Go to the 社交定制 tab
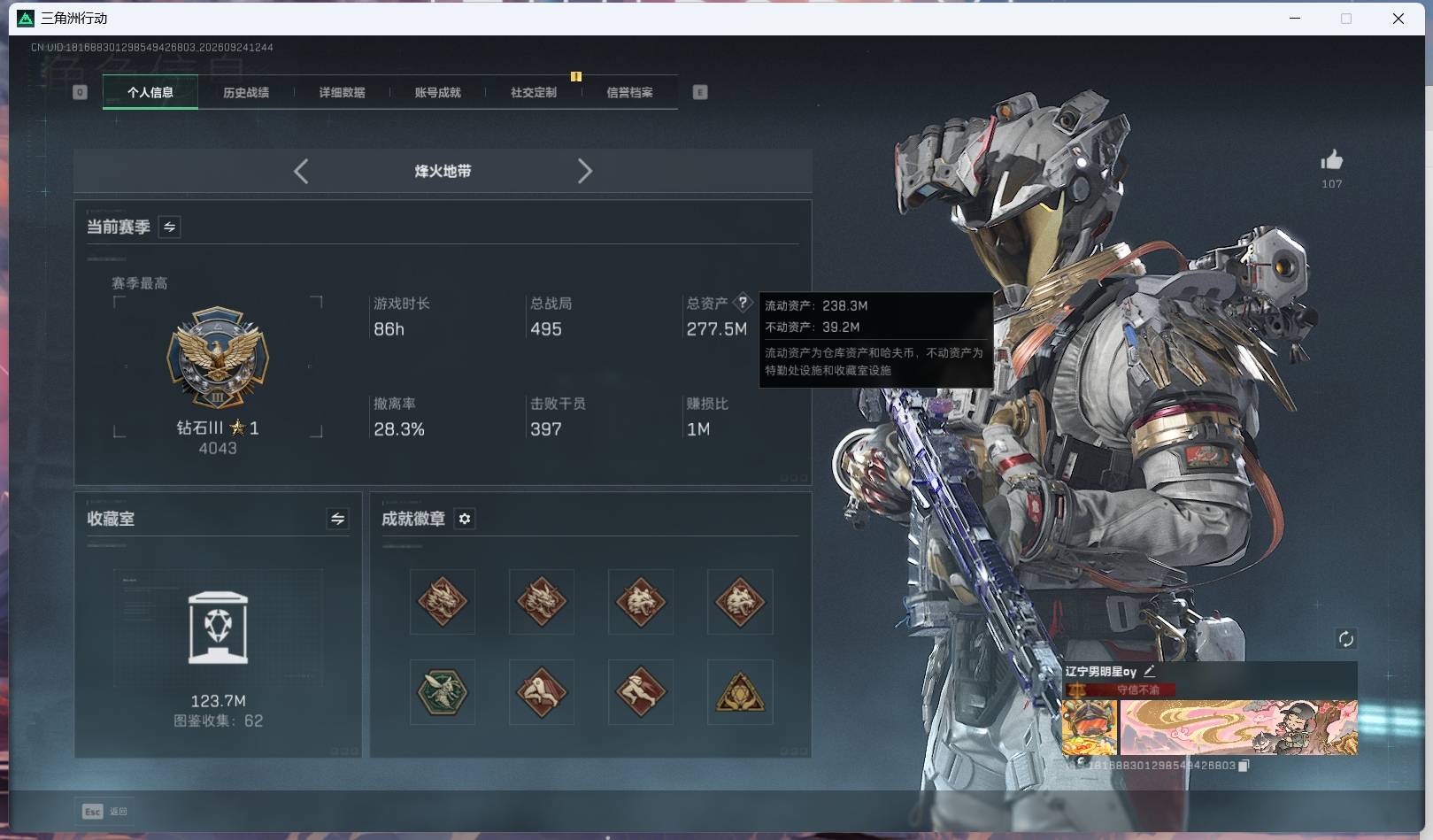The height and width of the screenshot is (840, 1433). tap(534, 92)
